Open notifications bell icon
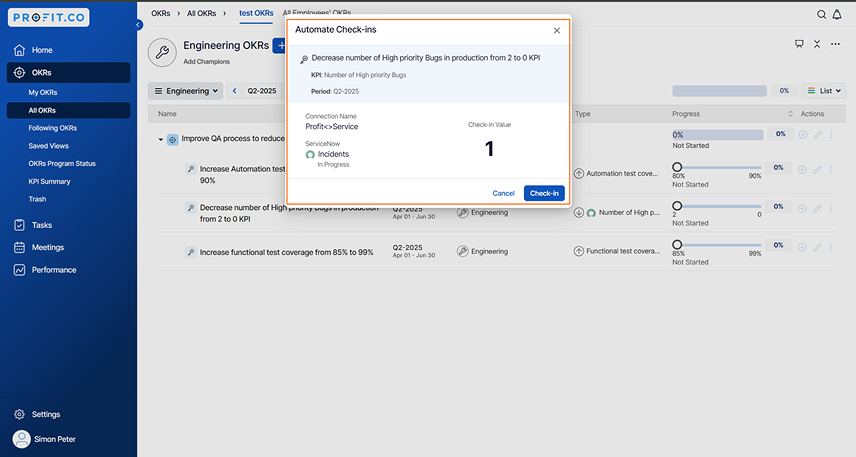This screenshot has width=856, height=457. point(837,15)
